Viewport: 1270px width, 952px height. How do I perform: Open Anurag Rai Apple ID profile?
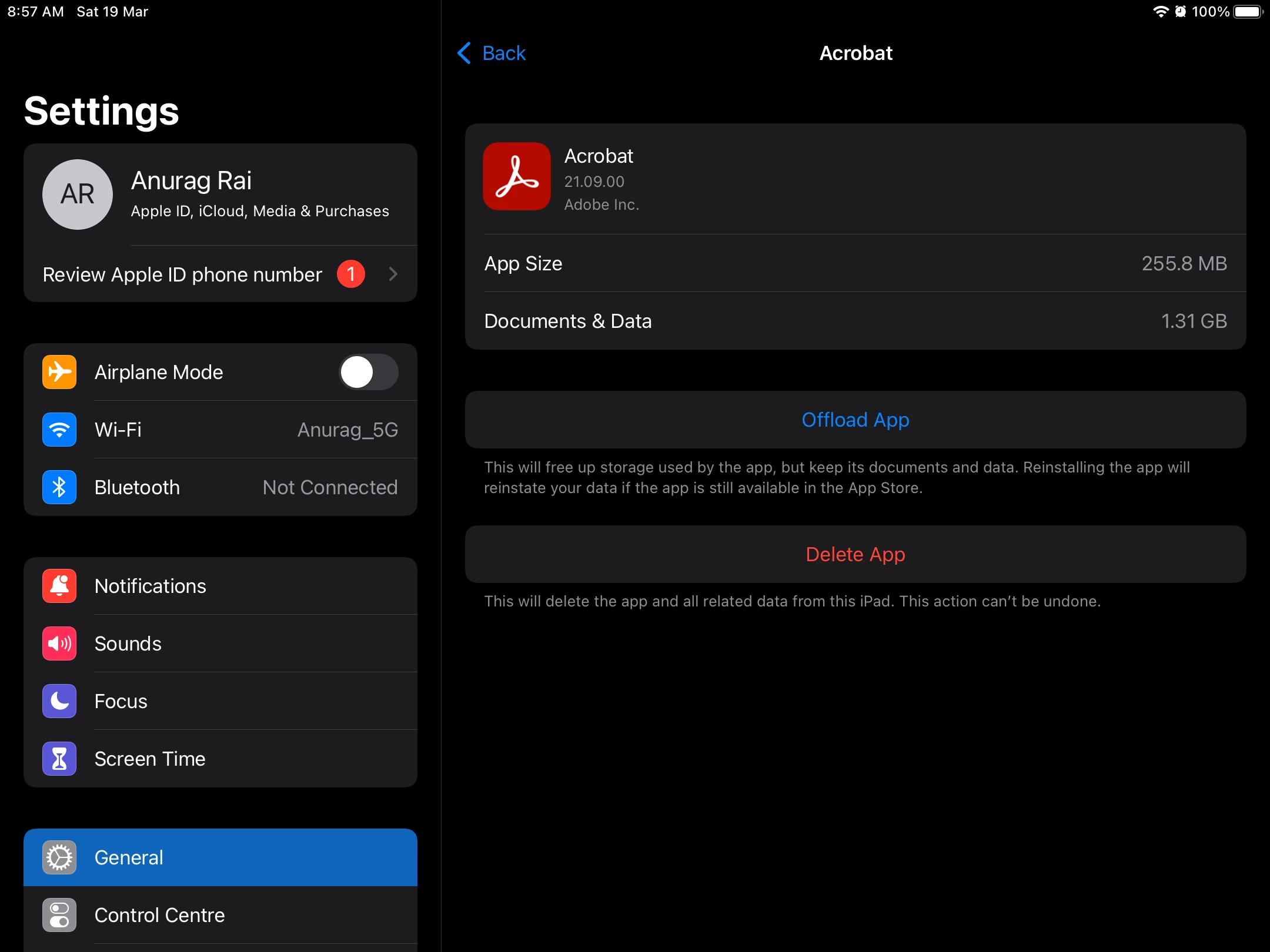259,194
